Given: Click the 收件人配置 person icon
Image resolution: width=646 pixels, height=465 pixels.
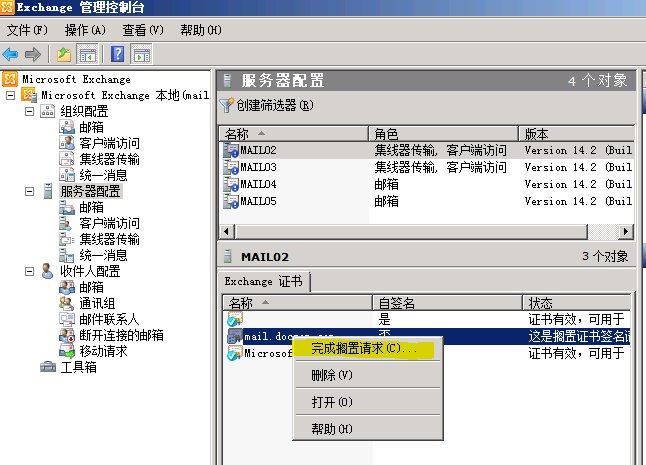Looking at the screenshot, I should pos(47,271).
